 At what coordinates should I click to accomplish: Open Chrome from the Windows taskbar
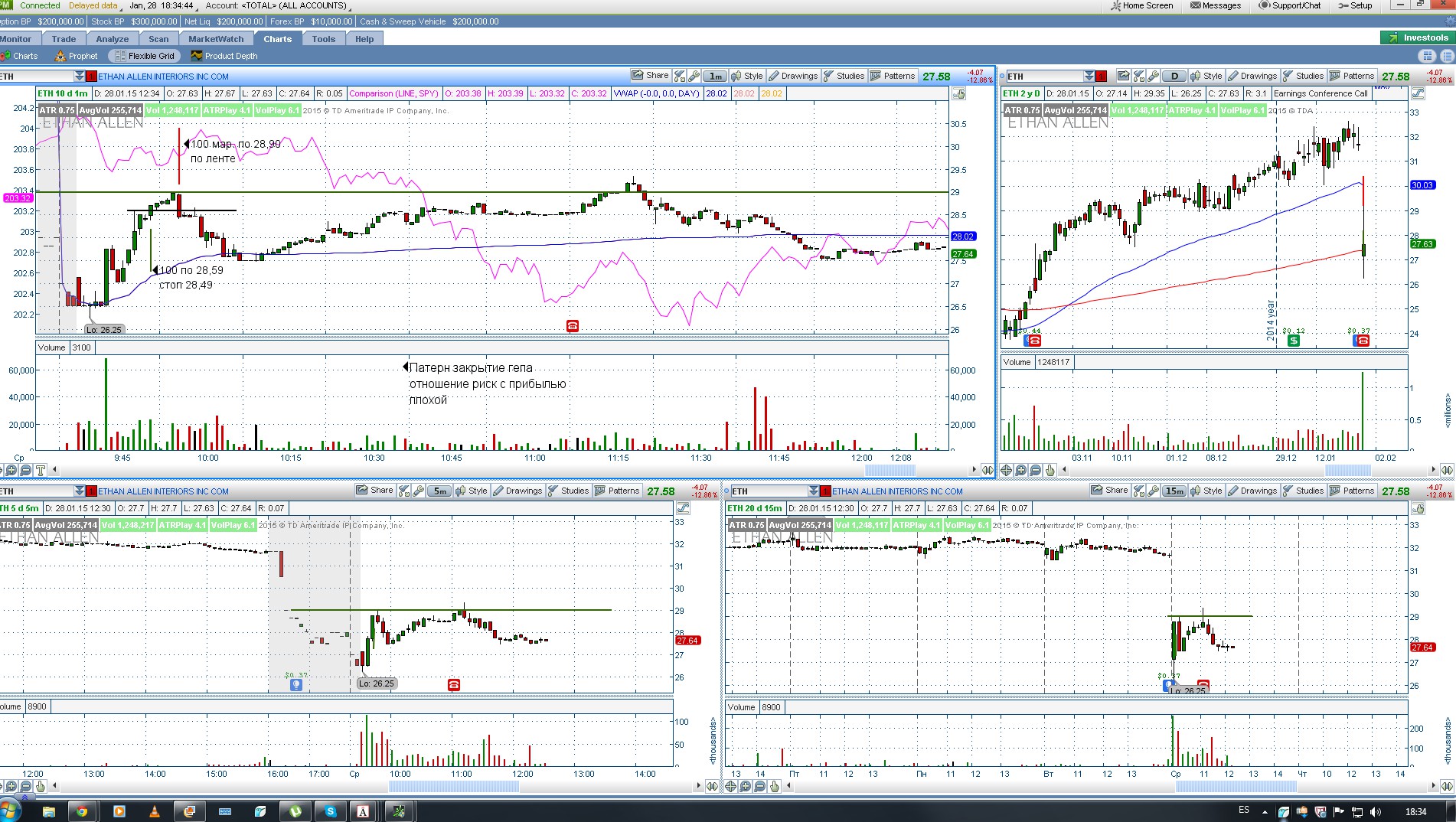pos(82,811)
